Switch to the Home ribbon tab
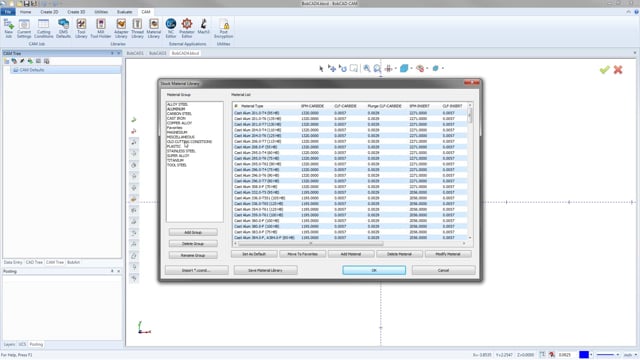The width and height of the screenshot is (640, 360). [x=25, y=12]
